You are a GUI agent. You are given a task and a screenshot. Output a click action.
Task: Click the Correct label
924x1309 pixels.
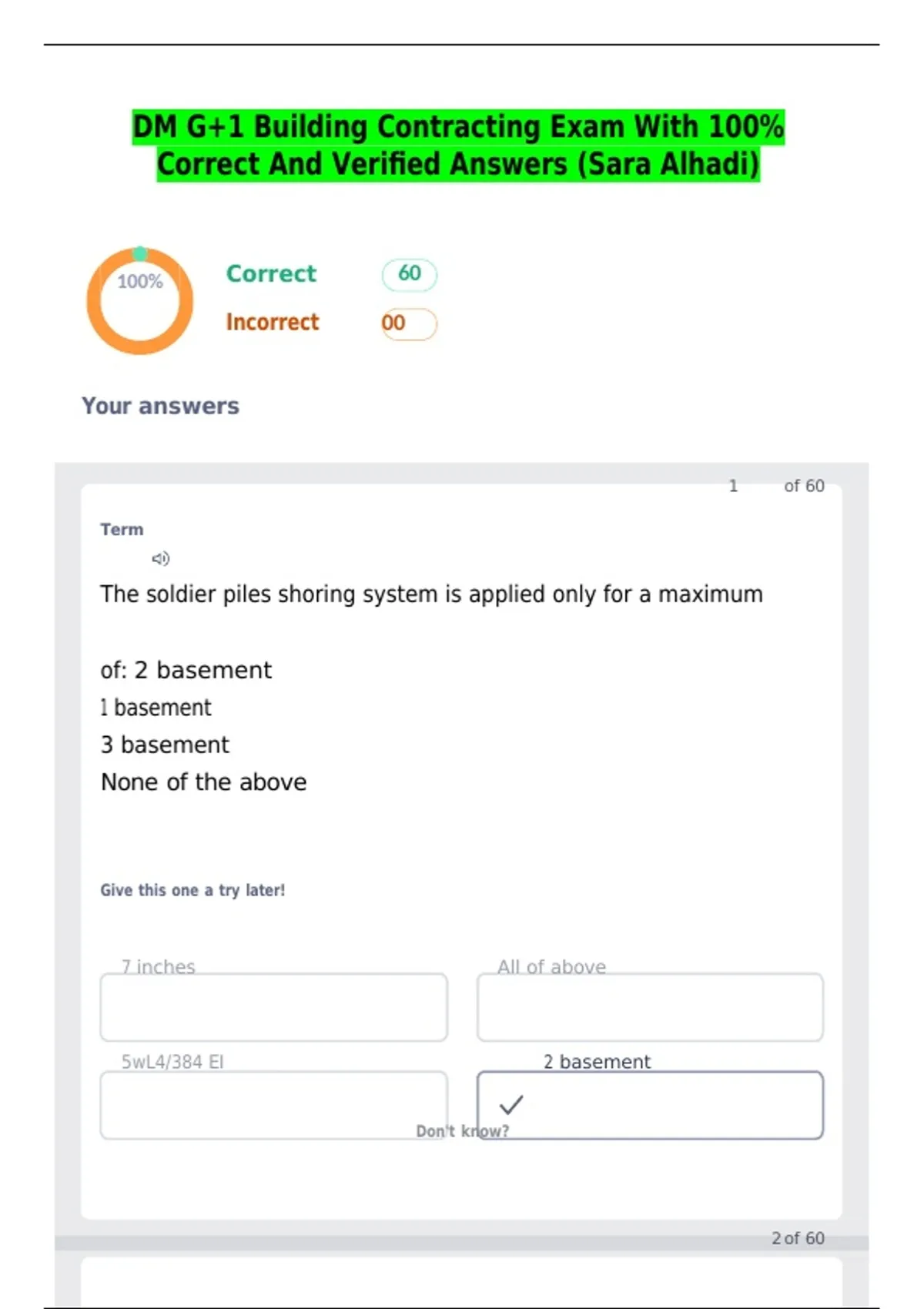point(271,273)
